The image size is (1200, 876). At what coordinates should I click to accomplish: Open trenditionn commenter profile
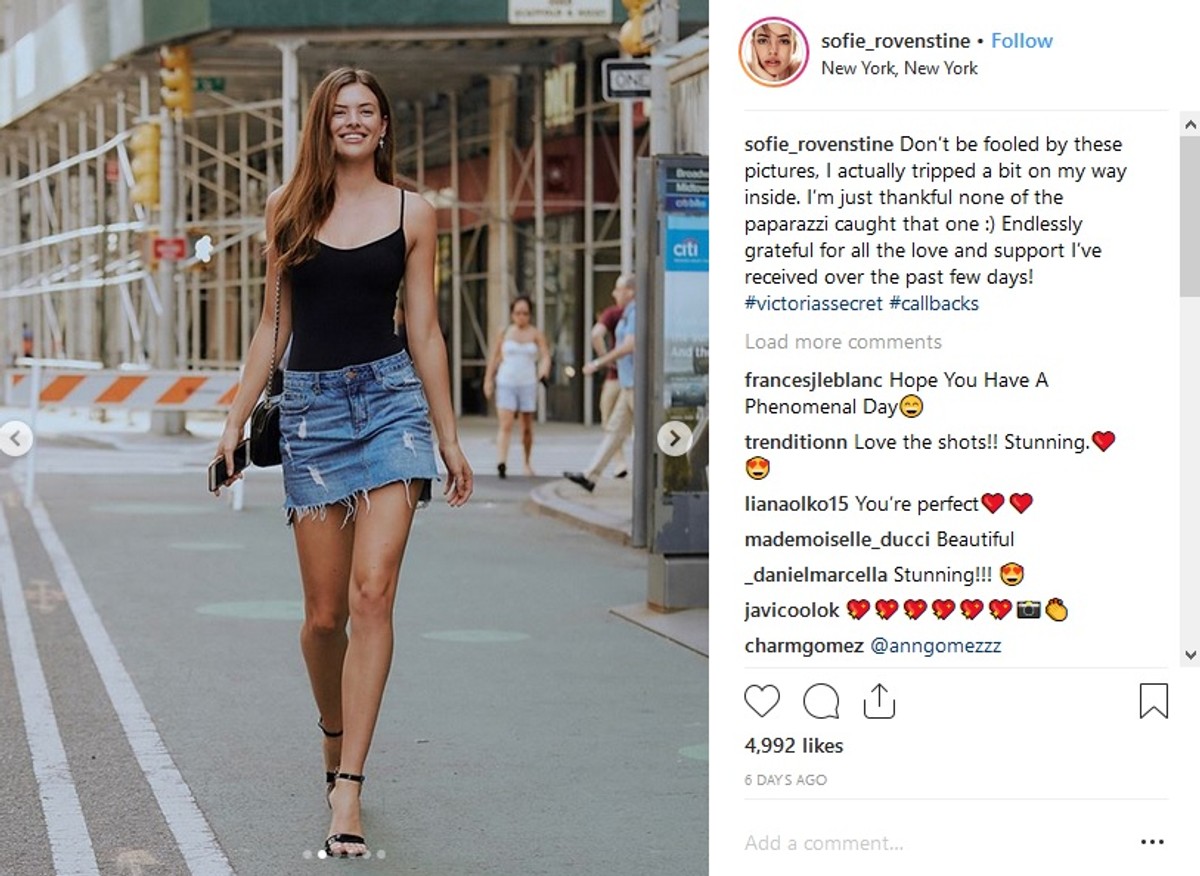(x=797, y=442)
